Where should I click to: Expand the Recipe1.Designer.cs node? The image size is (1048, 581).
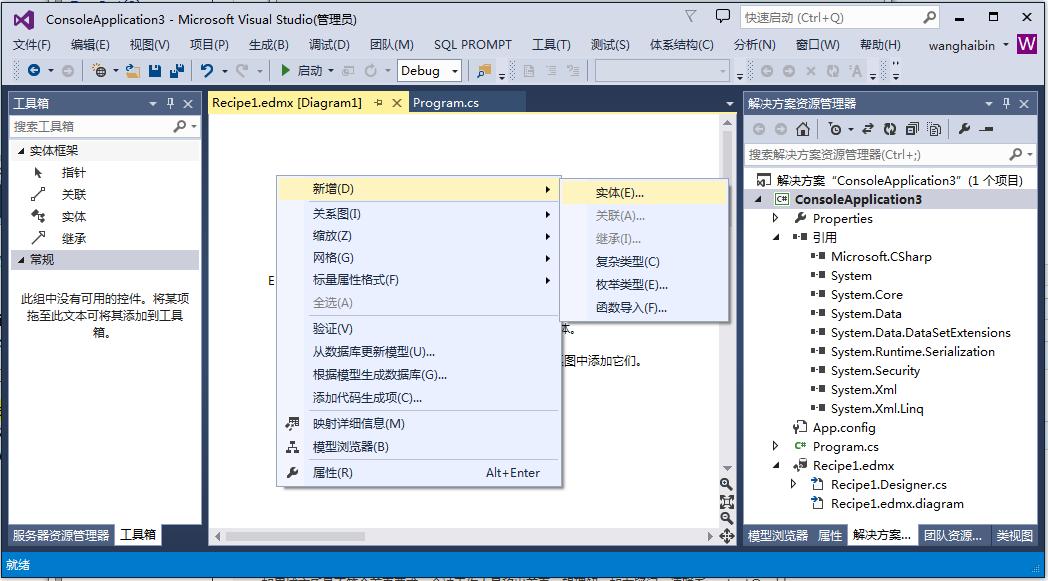point(793,484)
